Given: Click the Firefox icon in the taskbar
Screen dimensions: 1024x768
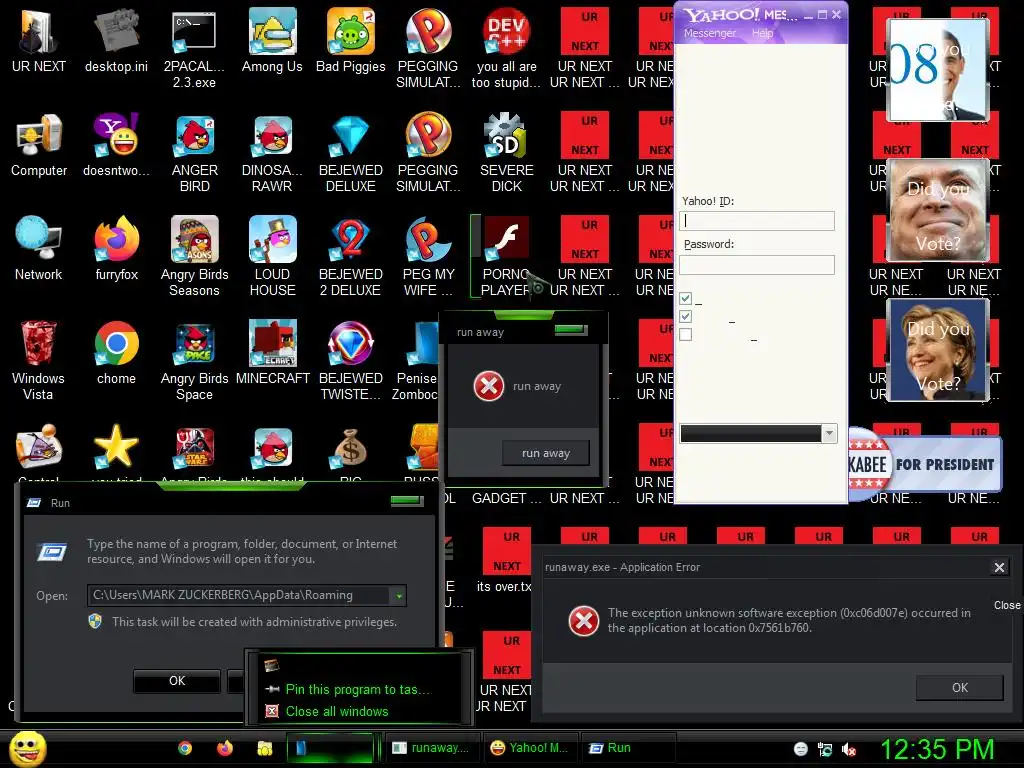Looking at the screenshot, I should [x=225, y=748].
